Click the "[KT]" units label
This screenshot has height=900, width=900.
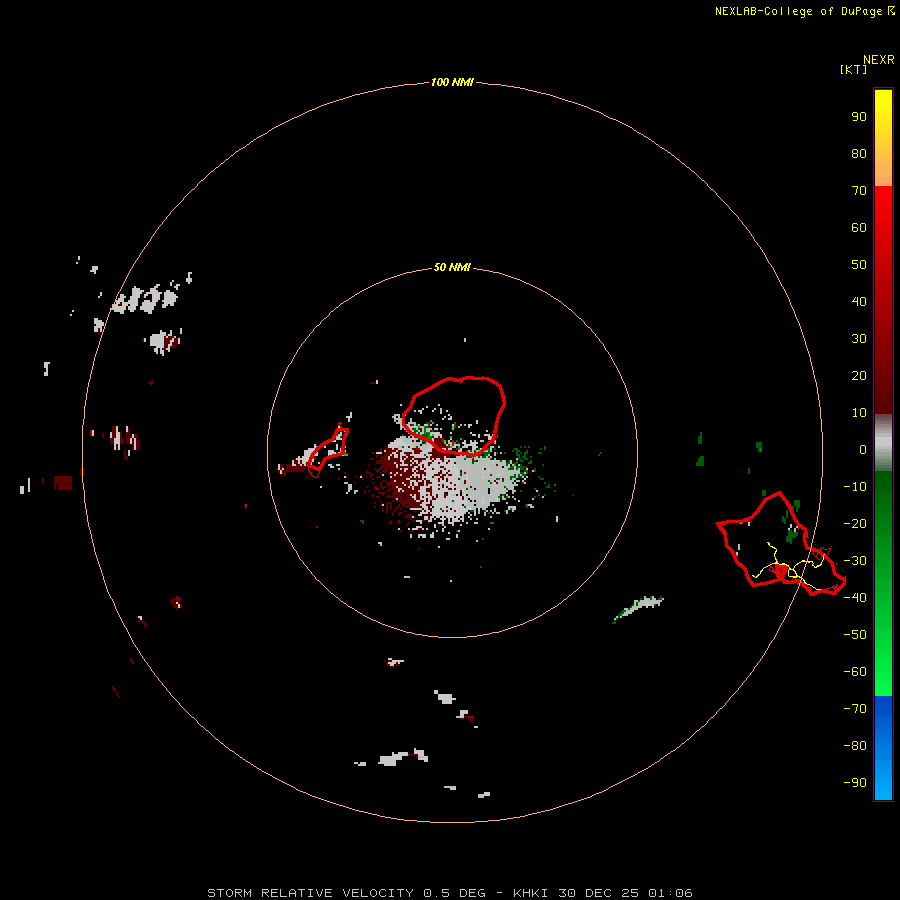click(x=854, y=69)
